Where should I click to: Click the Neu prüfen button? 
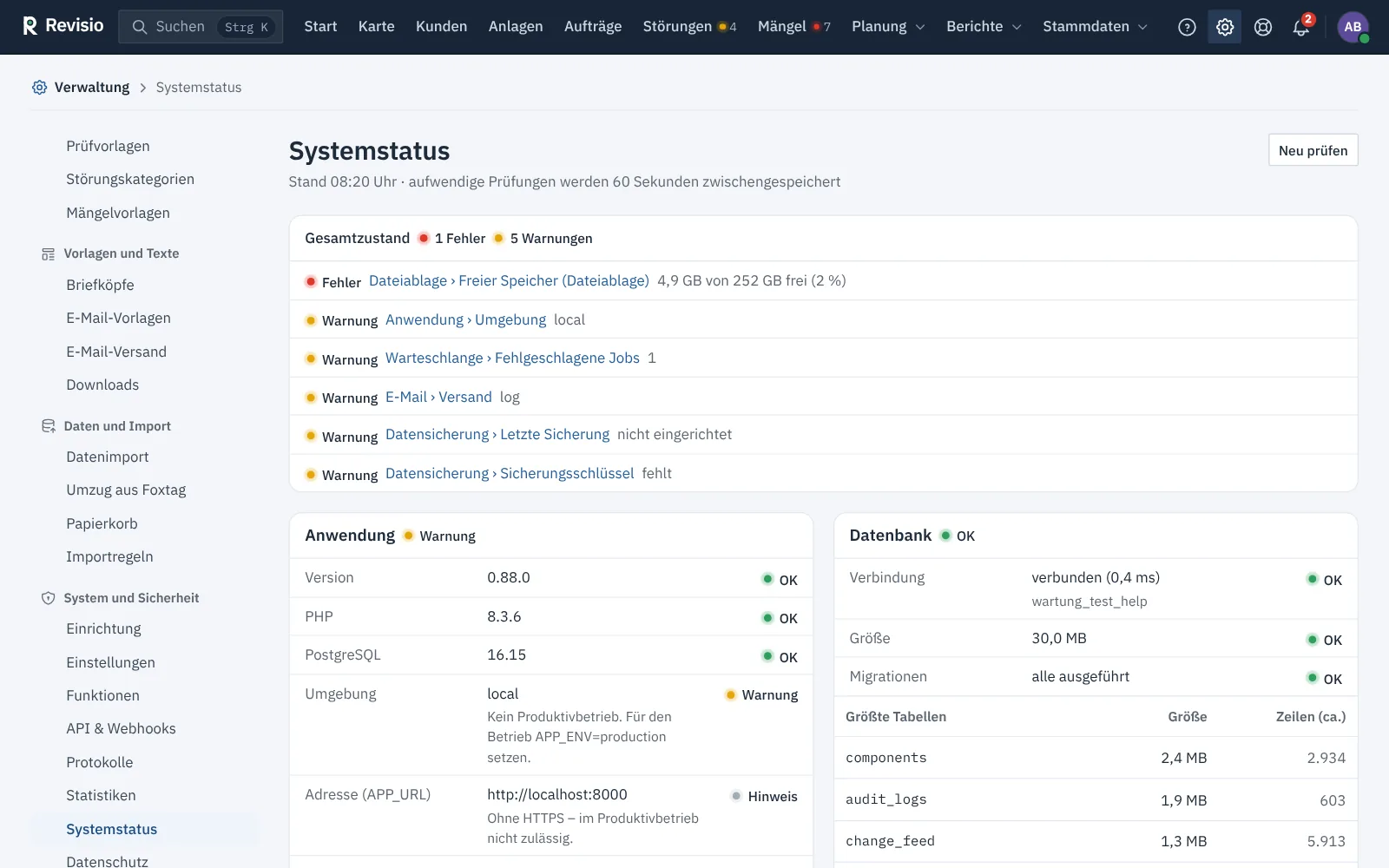[1313, 150]
